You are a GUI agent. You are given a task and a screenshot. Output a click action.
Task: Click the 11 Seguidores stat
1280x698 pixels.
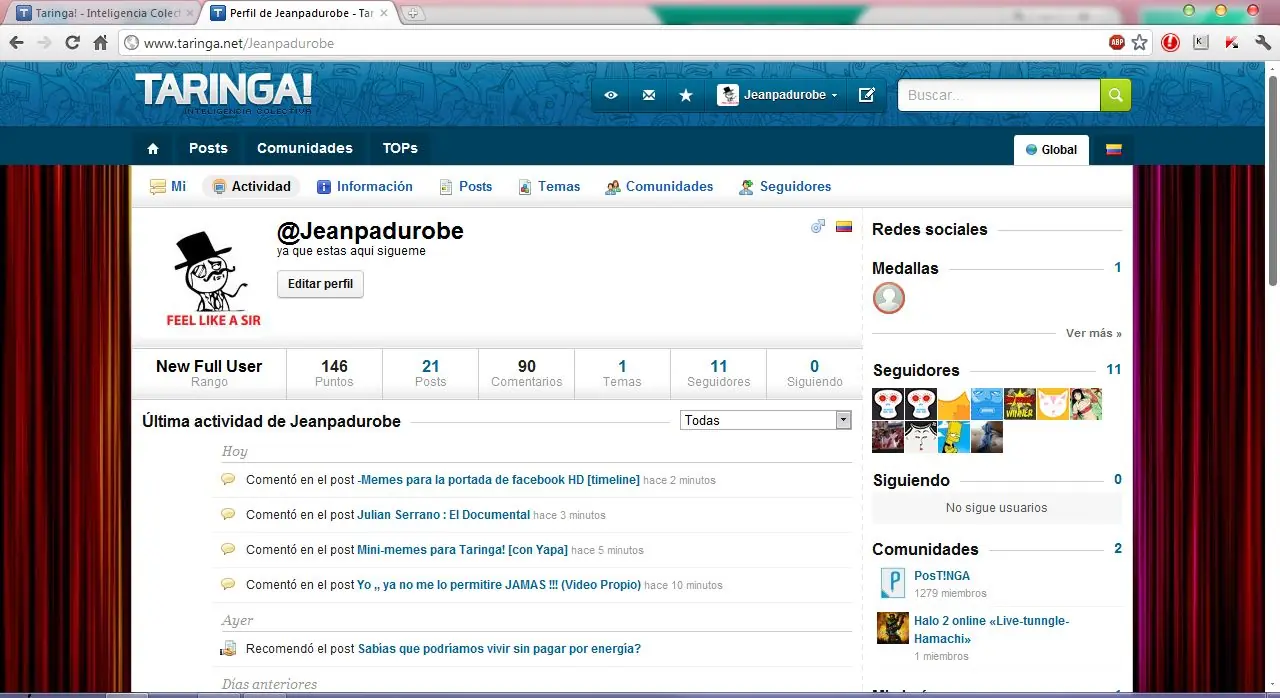pos(718,373)
